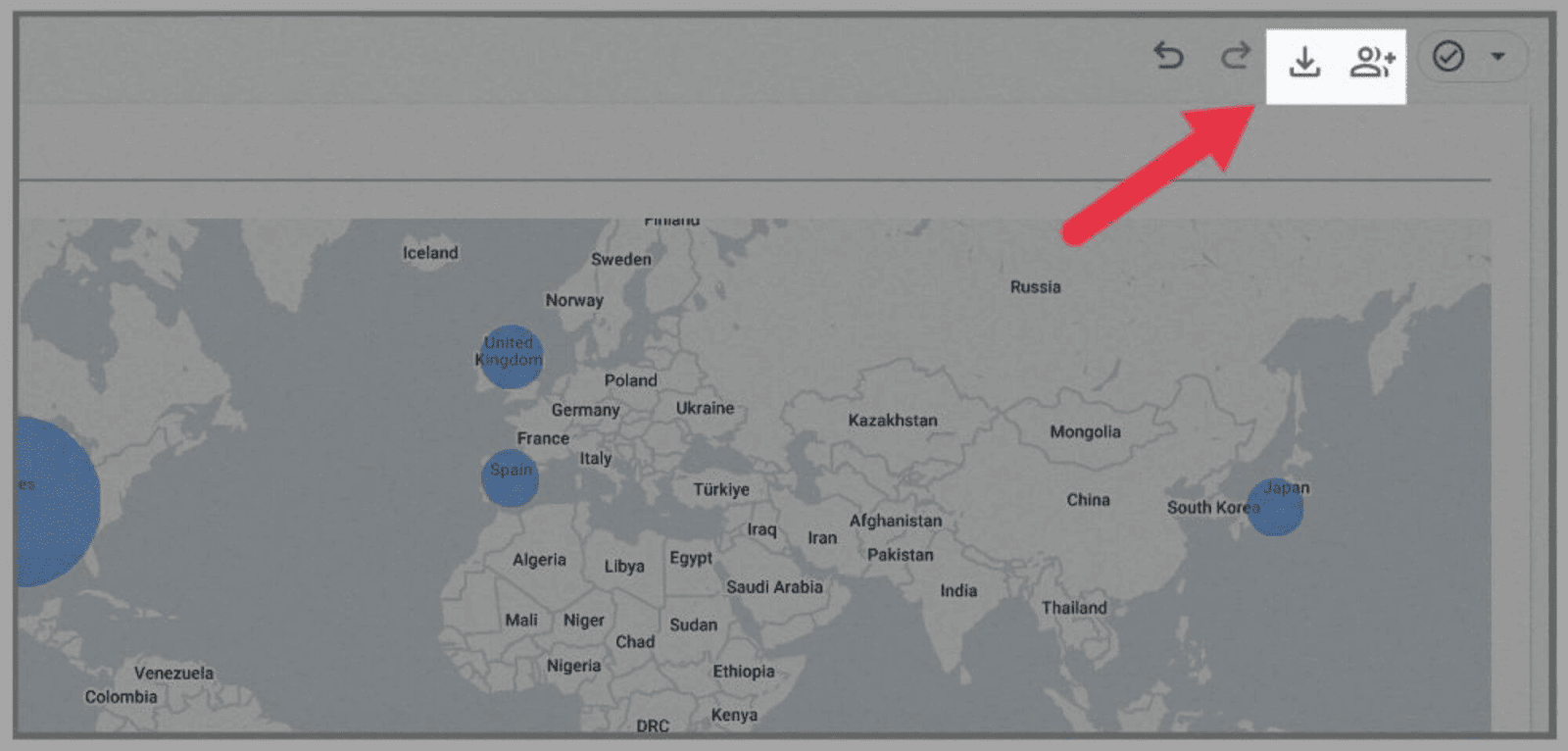
Task: Expand the dropdown arrow beside the checkmark
Action: coord(1497,57)
